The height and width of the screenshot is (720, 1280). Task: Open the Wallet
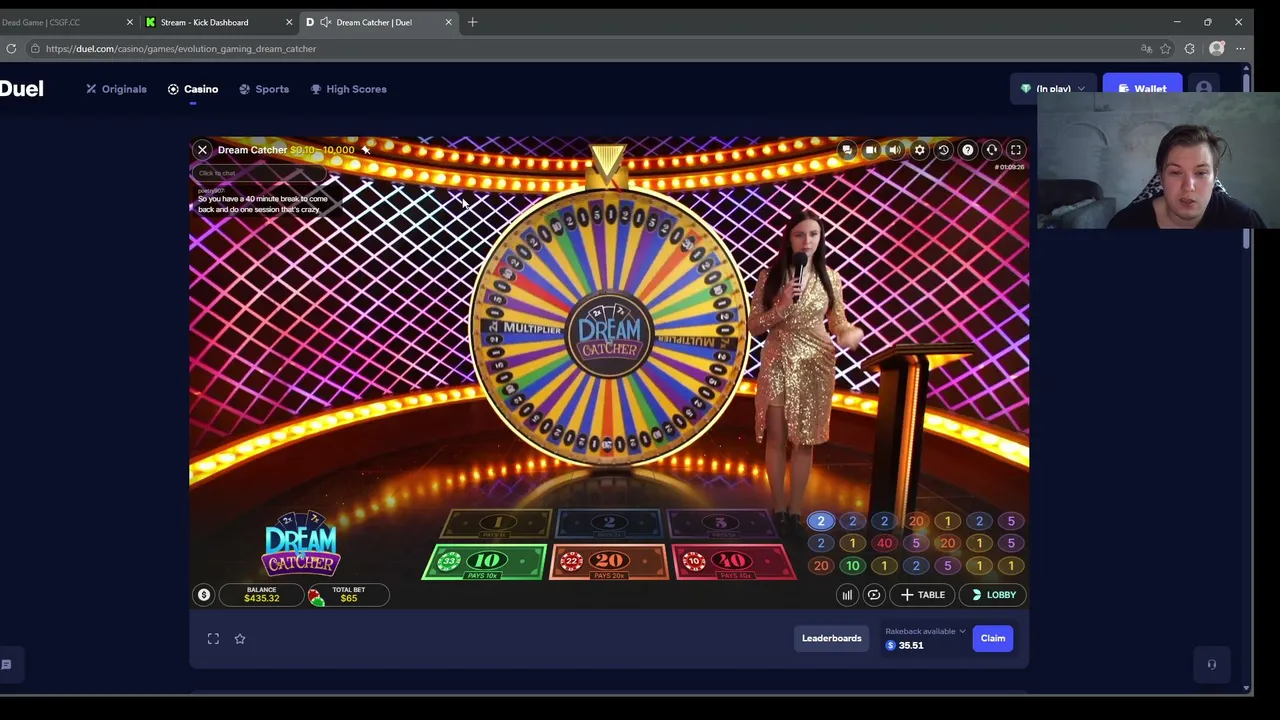1142,89
